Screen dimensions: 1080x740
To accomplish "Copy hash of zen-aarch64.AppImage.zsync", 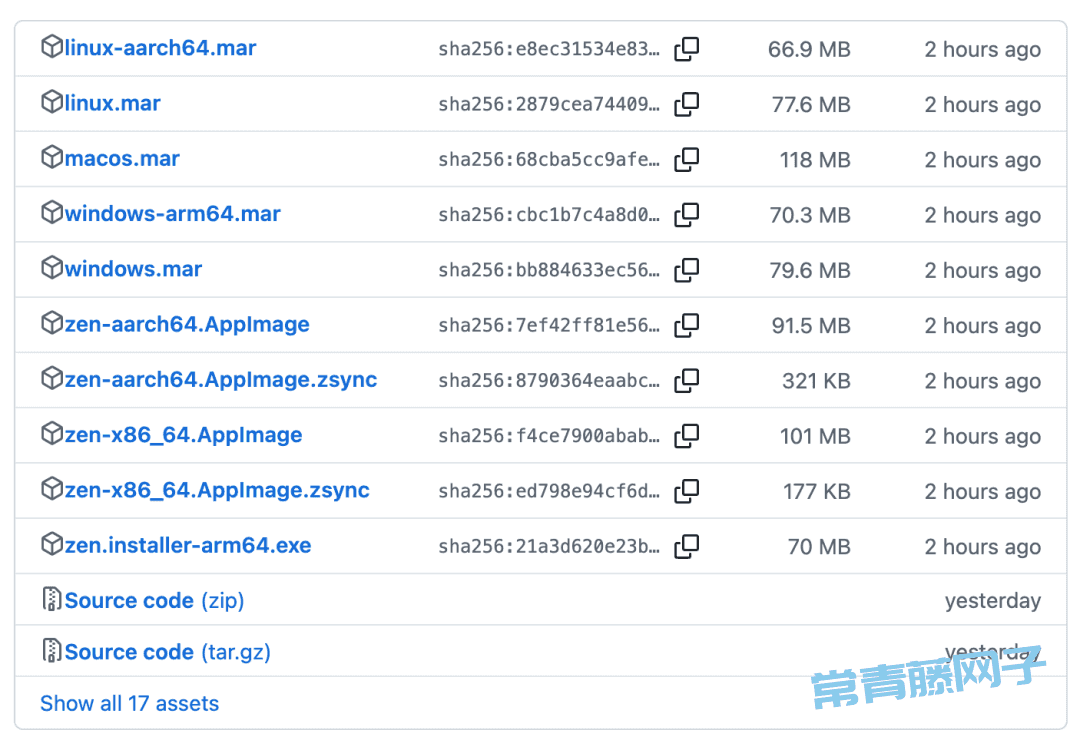I will click(686, 380).
